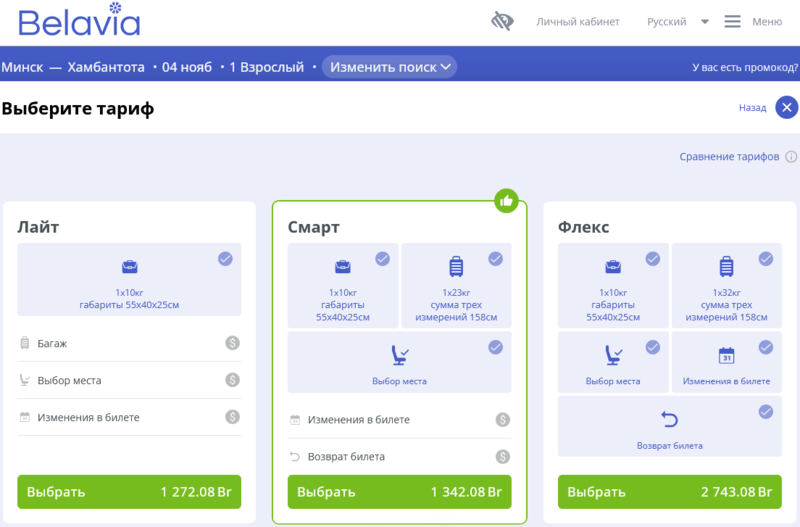Screen dimensions: 800x527
Task: Click the Belavia logo
Action: 78,21
